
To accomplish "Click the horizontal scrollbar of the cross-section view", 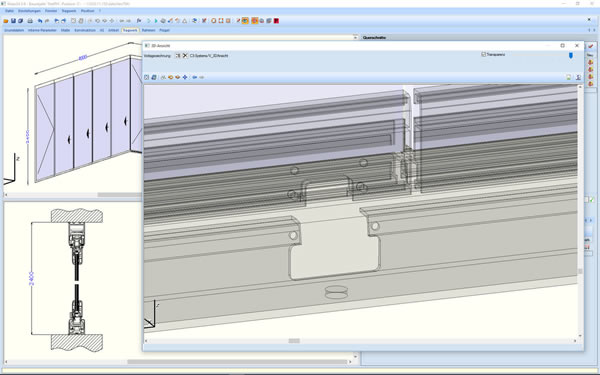I will tap(236, 362).
